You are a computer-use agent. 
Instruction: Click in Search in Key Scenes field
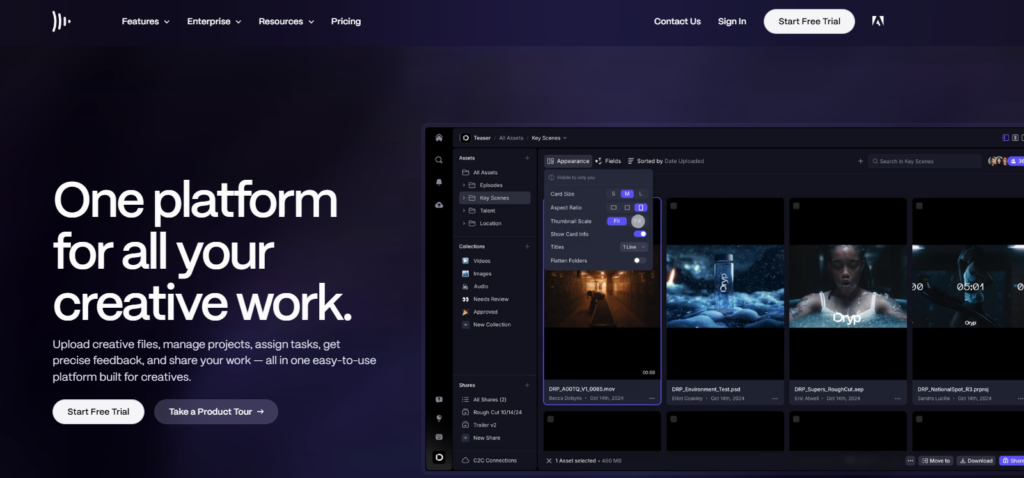[925, 161]
